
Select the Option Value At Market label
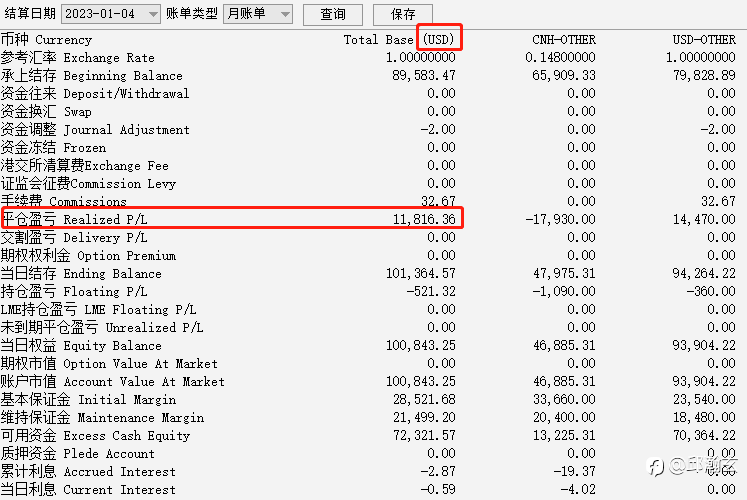point(109,363)
